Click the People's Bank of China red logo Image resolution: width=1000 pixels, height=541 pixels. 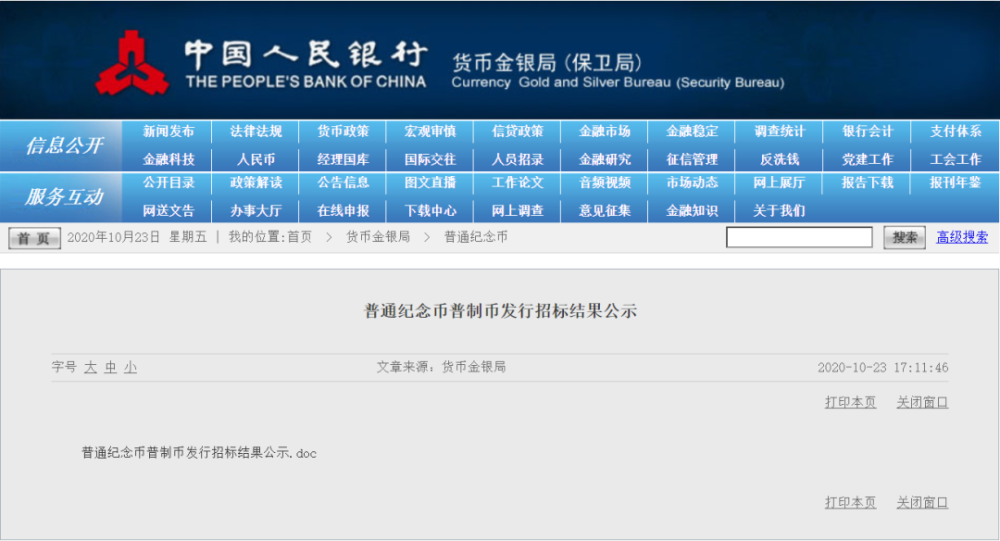pos(132,63)
